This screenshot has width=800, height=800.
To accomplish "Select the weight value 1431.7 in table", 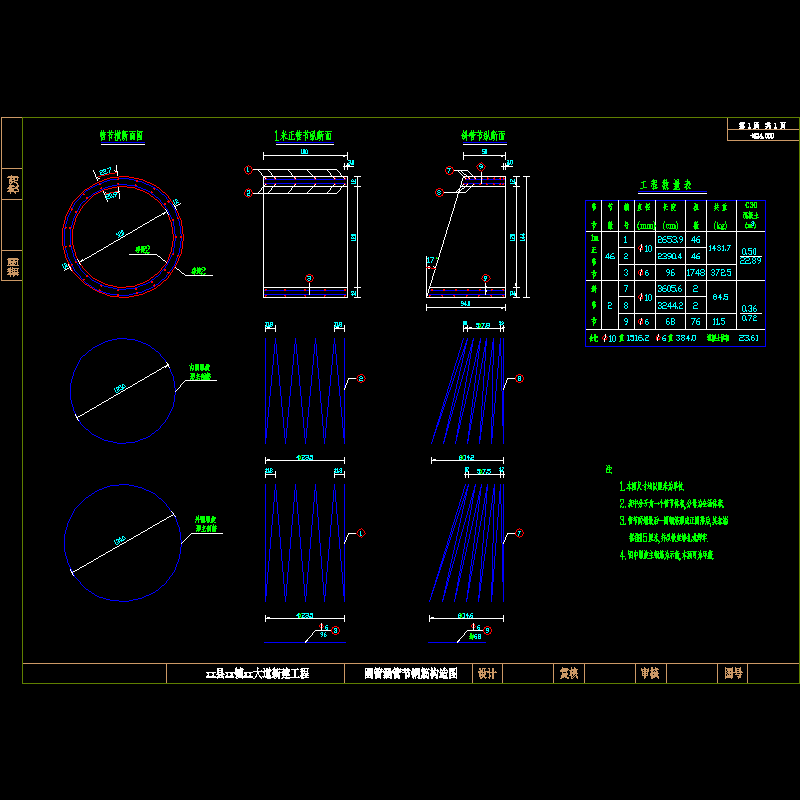I will pos(720,248).
